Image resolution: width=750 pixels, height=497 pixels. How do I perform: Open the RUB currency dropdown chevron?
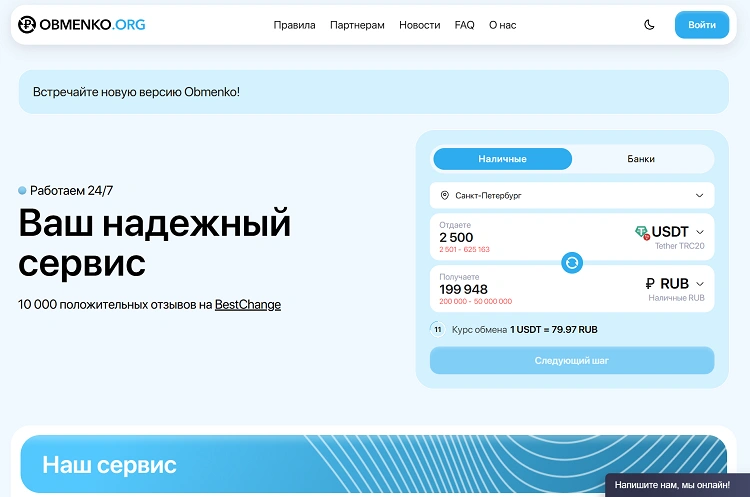tap(700, 284)
